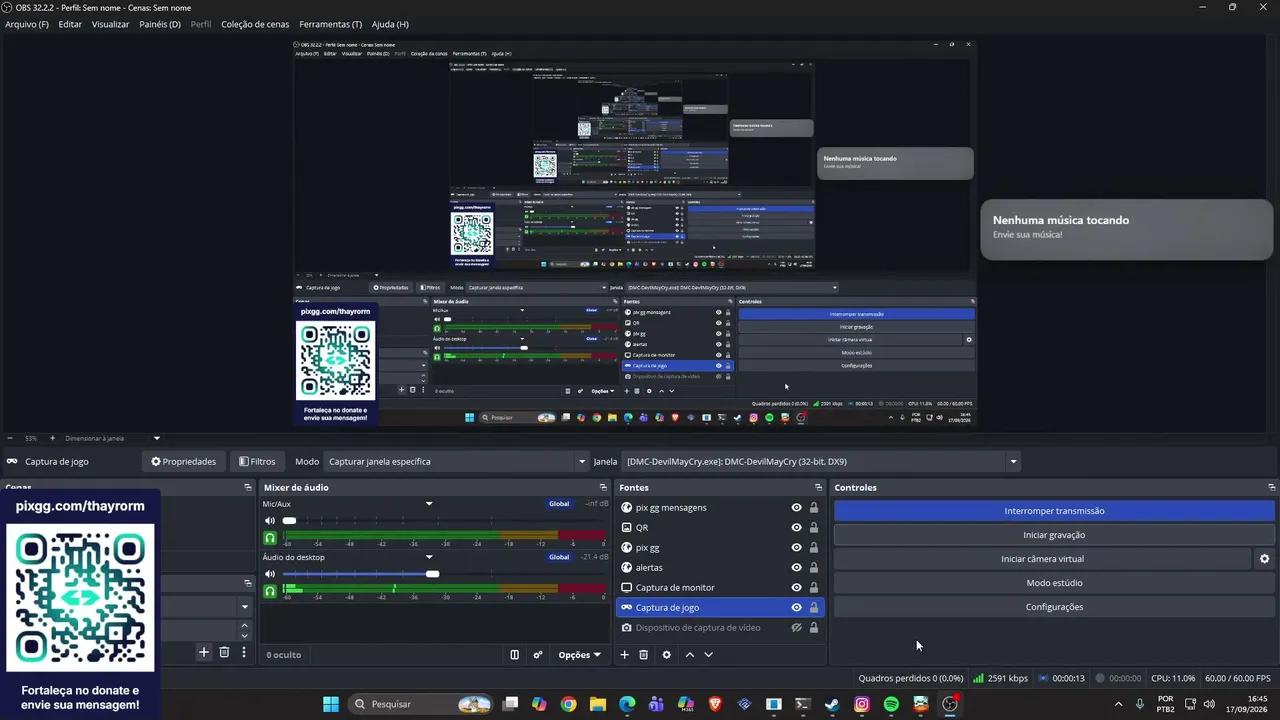Open Steam from the taskbar
Viewport: 1280px width, 720px height.
(832, 704)
